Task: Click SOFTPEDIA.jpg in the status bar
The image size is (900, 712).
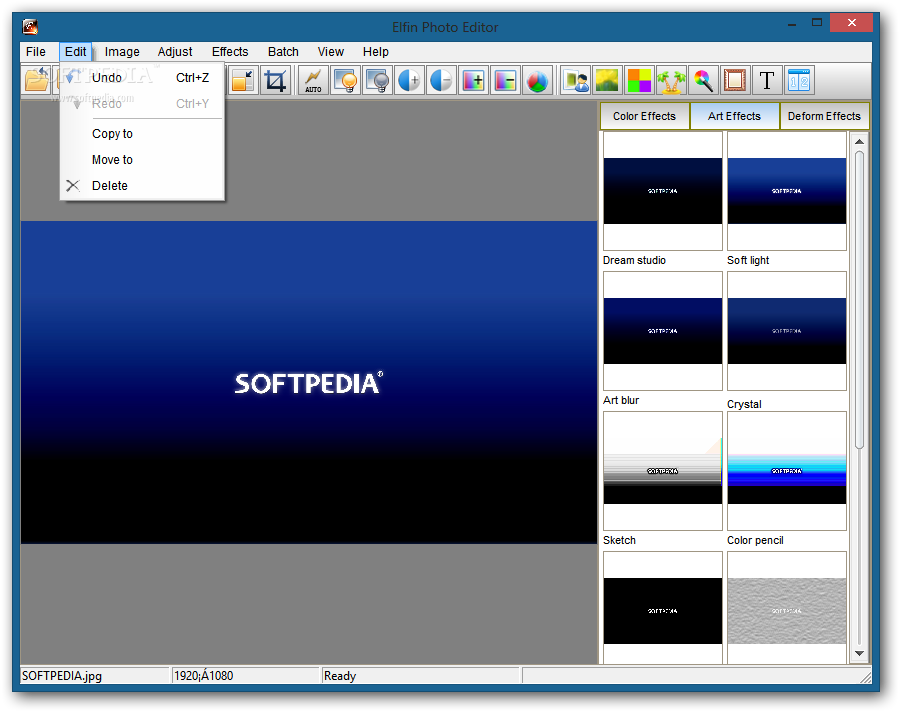Action: tap(61, 676)
